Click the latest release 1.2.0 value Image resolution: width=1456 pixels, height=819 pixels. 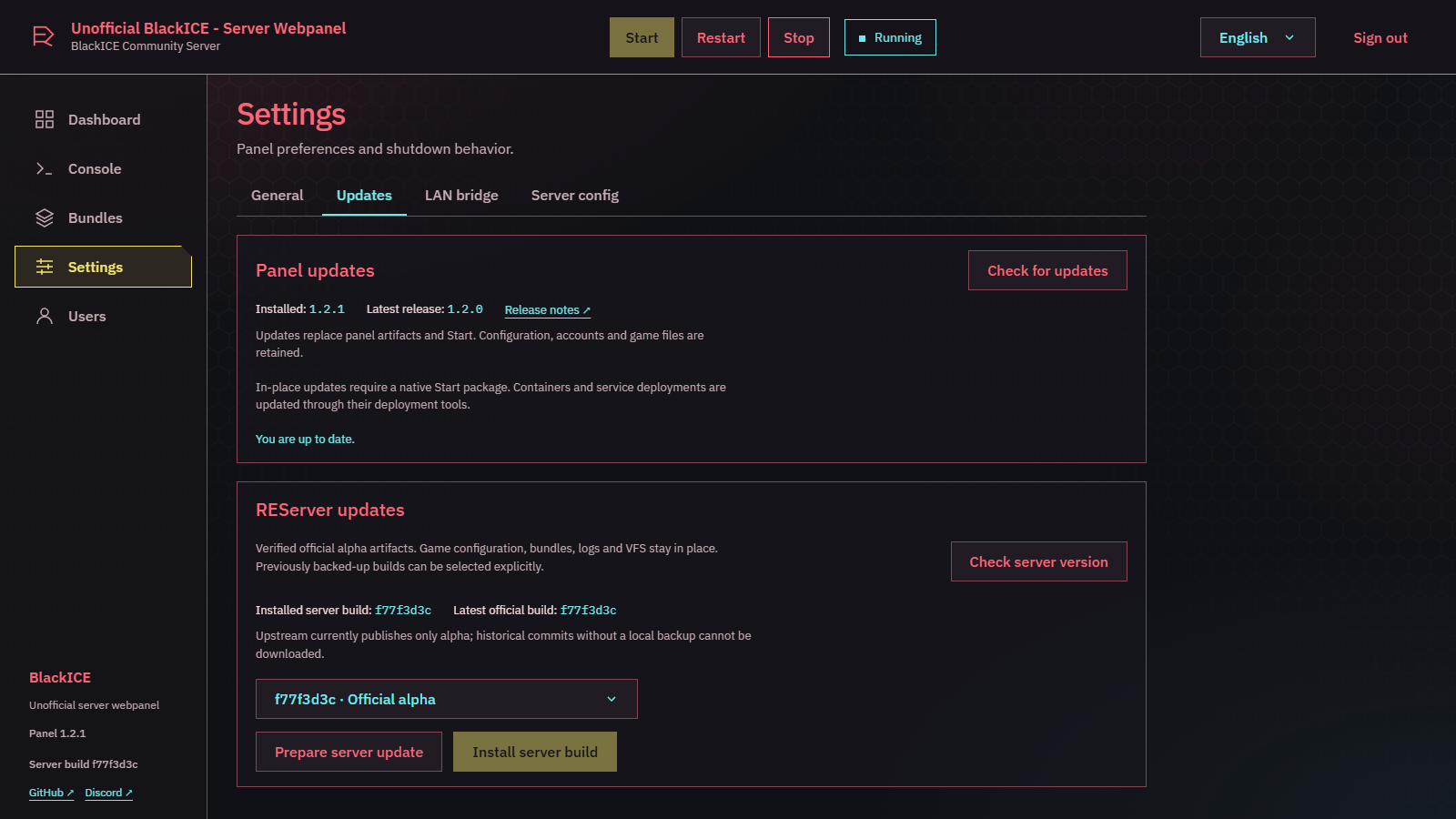point(465,309)
